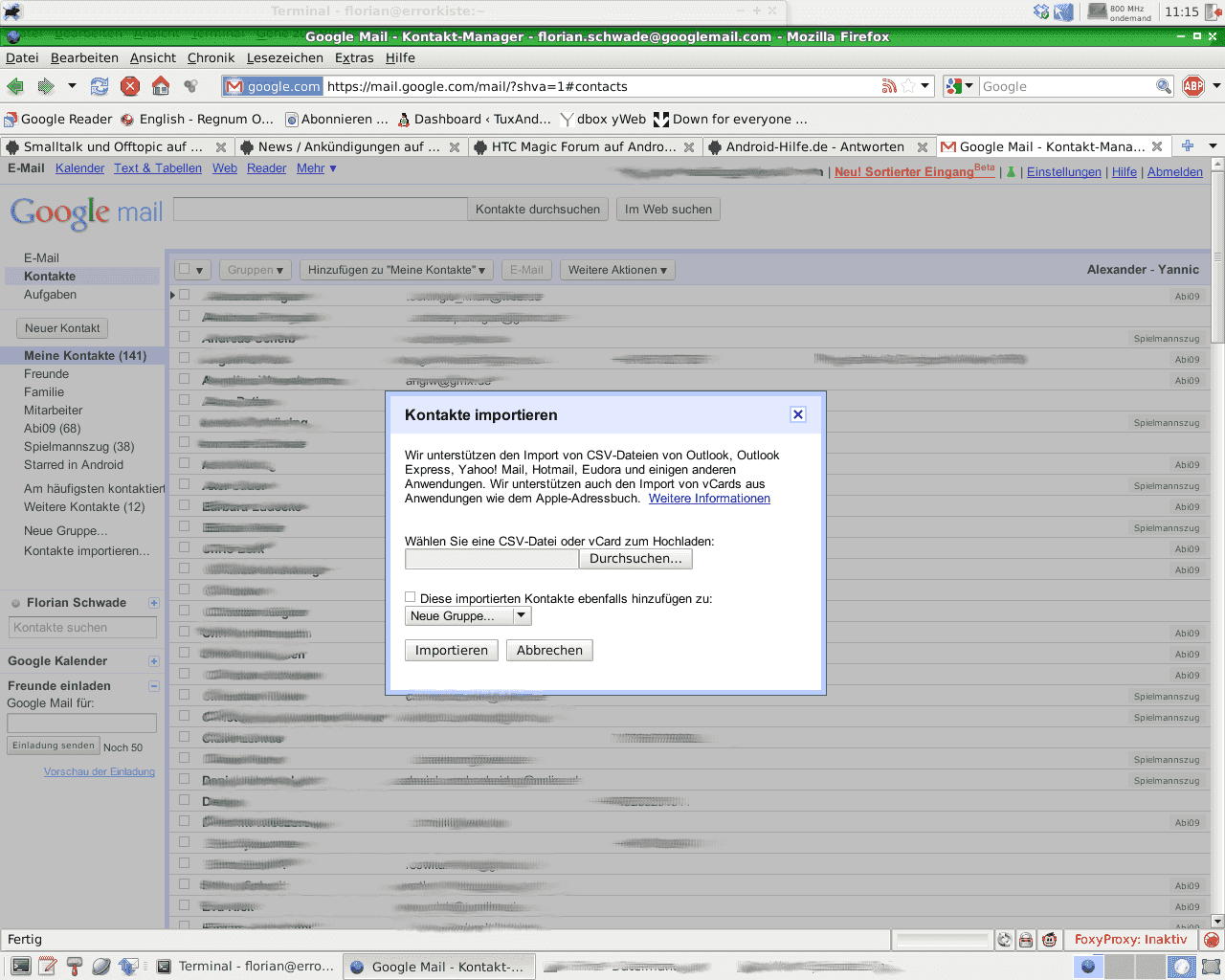This screenshot has width=1225, height=980.
Task: Open a new tab with plus icon
Action: click(x=1188, y=145)
